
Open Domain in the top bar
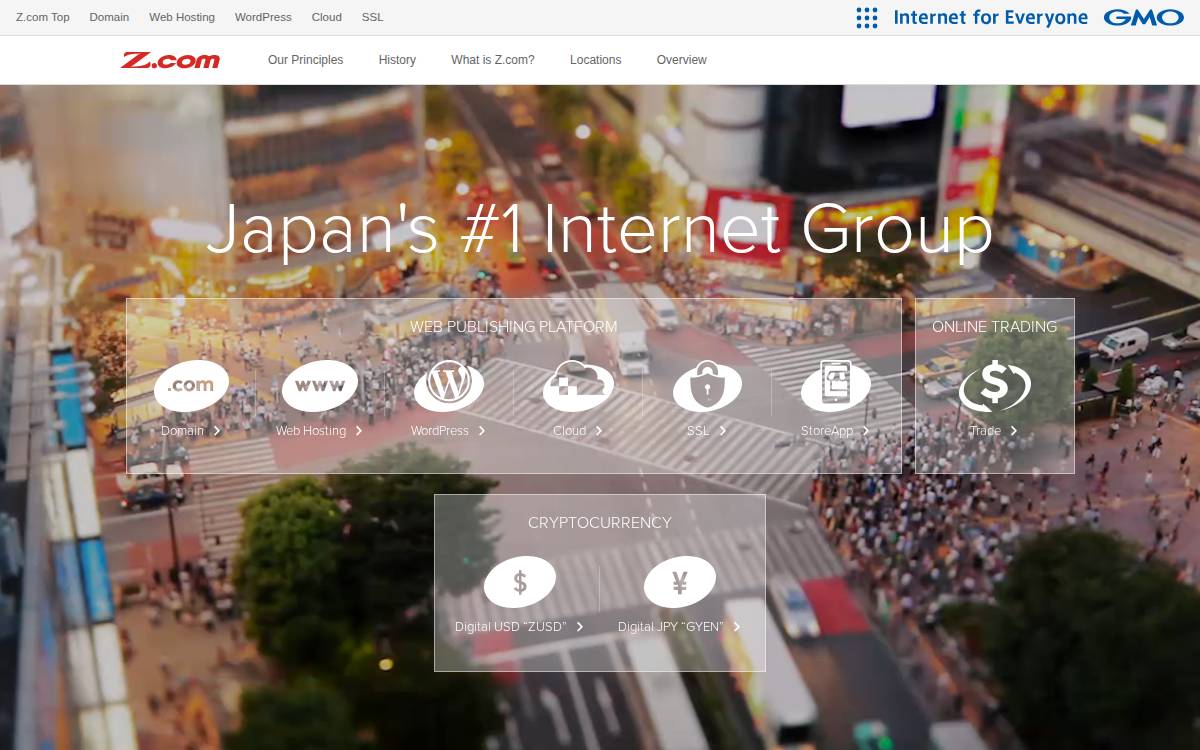109,17
